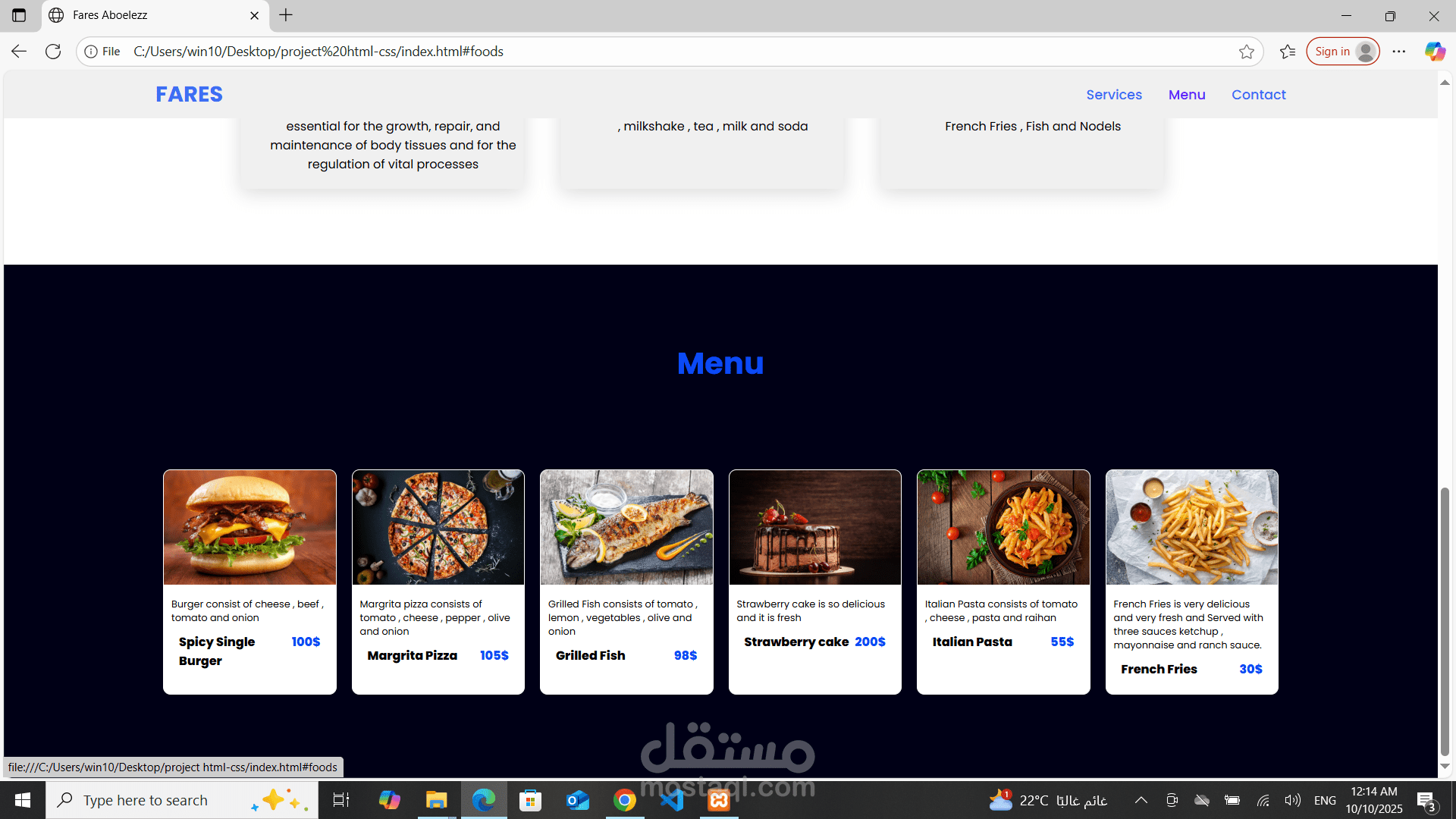Click the site information icon
The height and width of the screenshot is (819, 1456).
tap(91, 52)
